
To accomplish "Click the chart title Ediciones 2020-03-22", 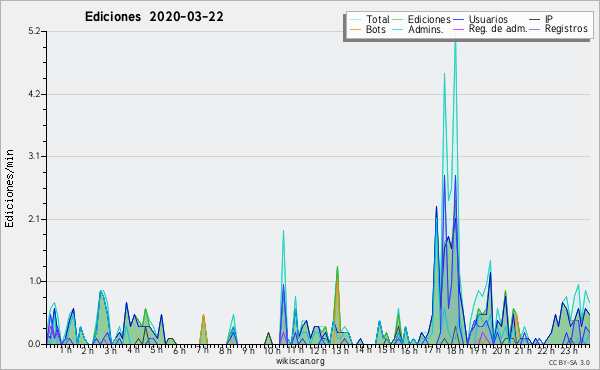I will [154, 17].
